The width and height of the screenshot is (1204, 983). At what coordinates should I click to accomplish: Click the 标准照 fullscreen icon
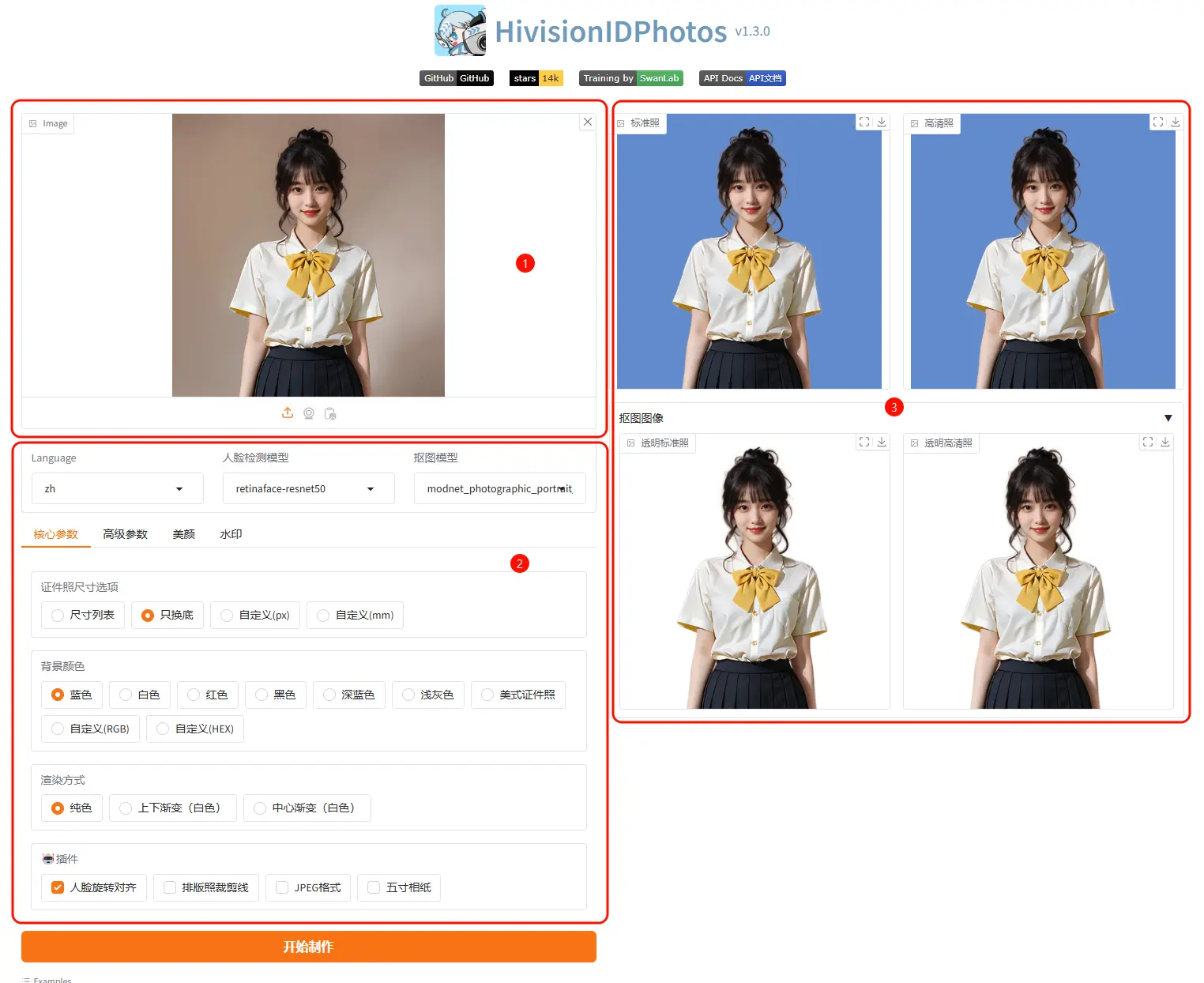coord(864,121)
